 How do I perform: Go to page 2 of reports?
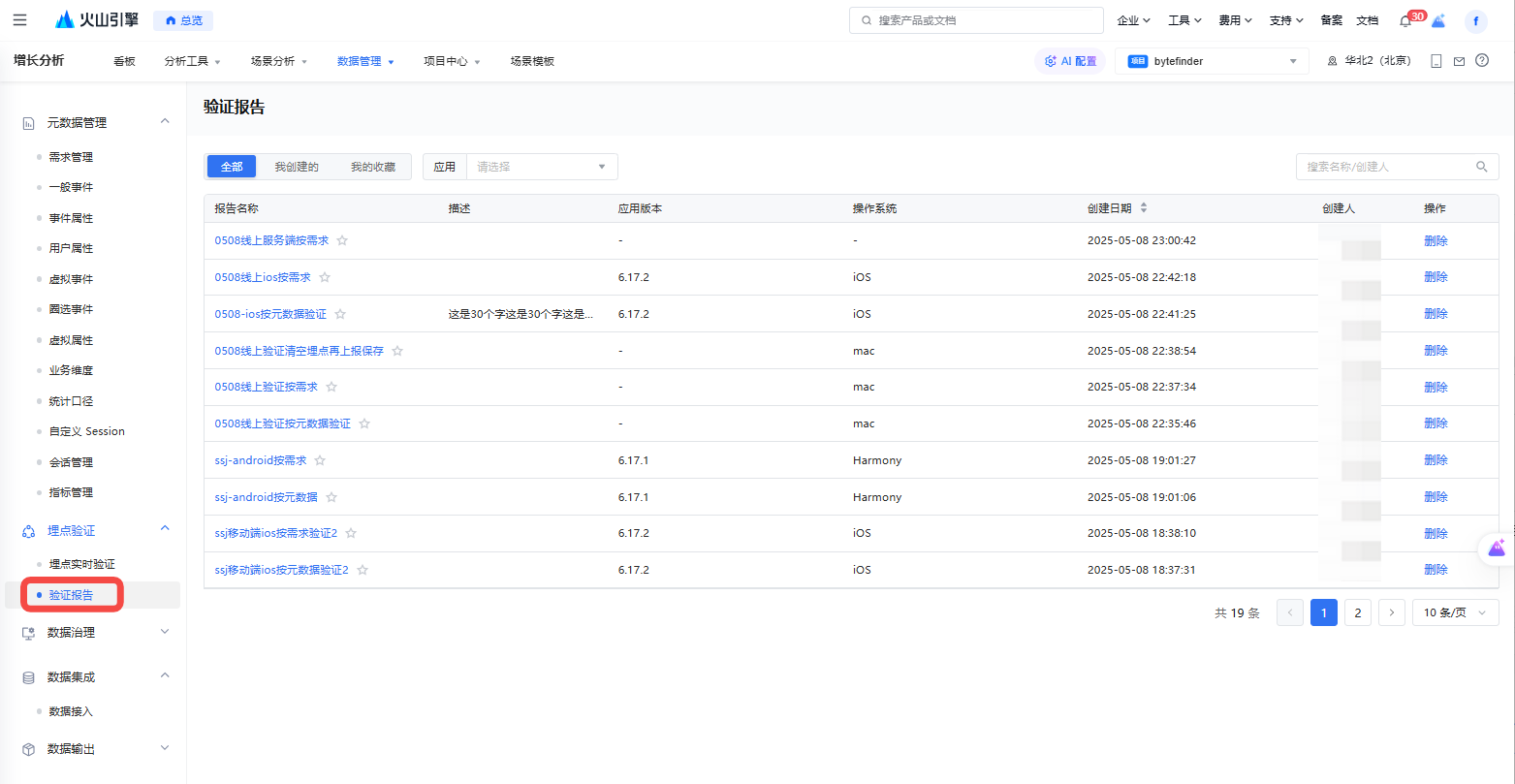[1358, 612]
